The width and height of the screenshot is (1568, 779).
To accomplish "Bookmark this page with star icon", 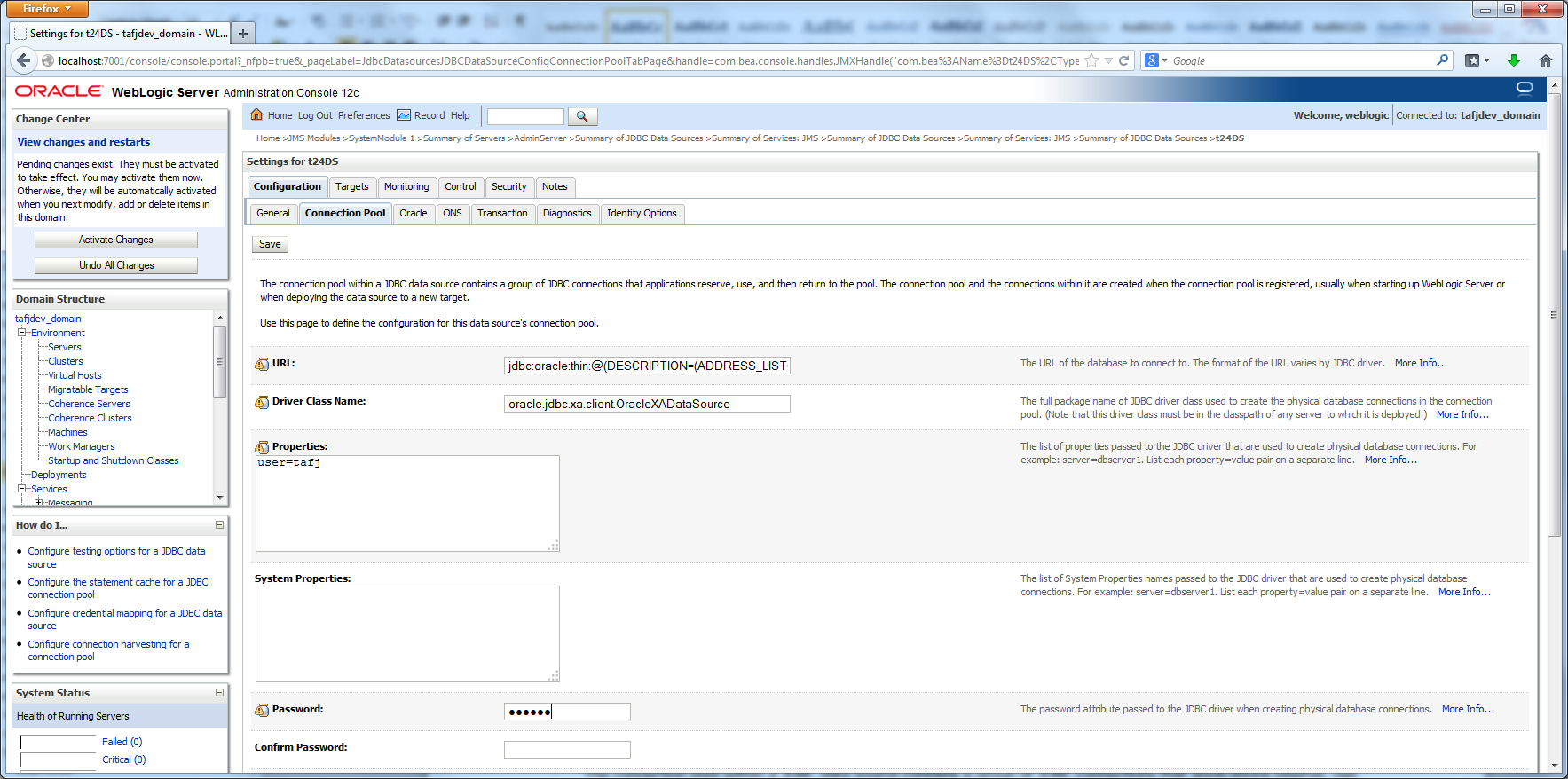I will click(1091, 60).
